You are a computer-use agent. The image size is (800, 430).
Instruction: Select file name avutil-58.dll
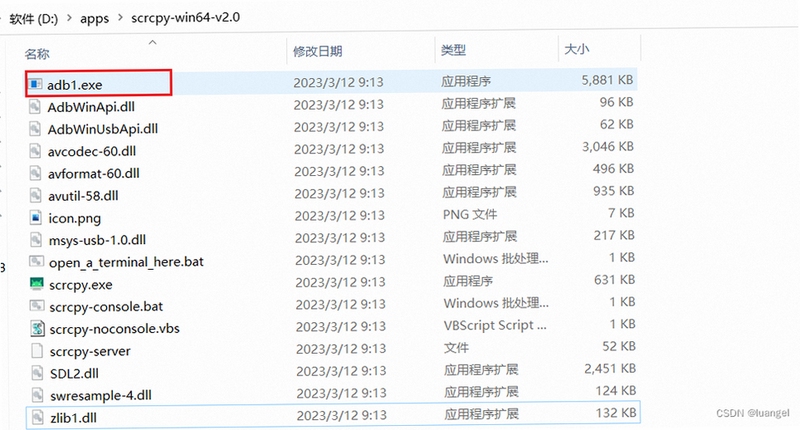tap(83, 196)
